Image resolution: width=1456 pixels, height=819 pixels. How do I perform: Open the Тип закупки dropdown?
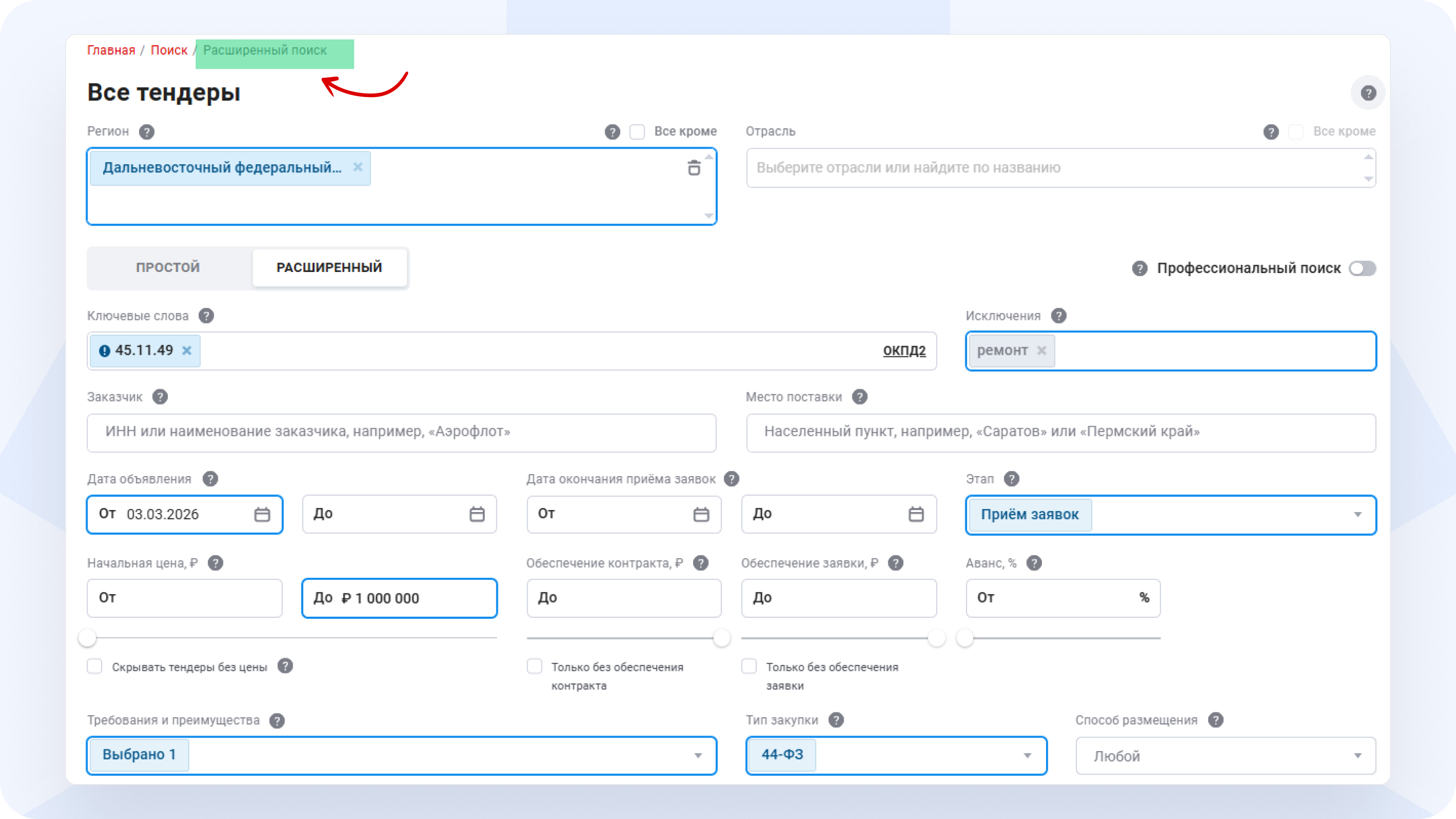[x=1027, y=755]
